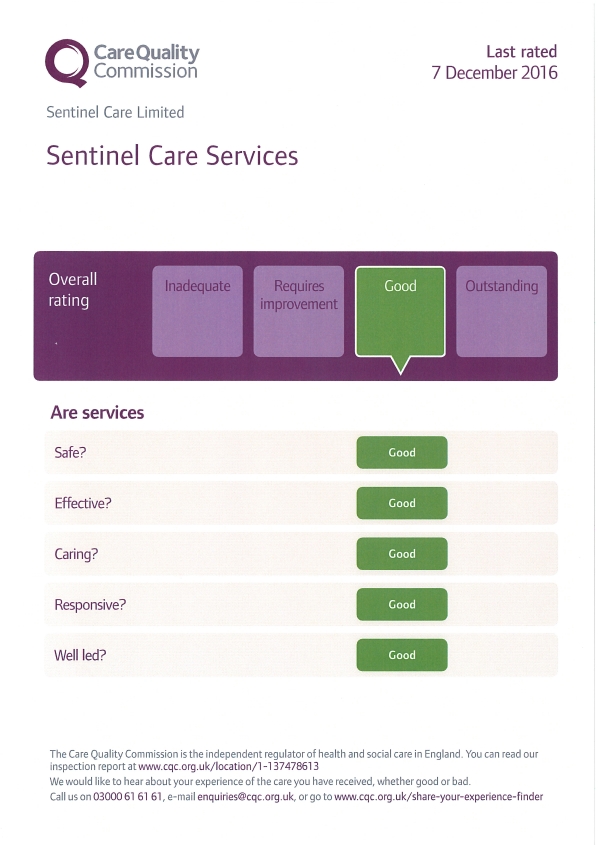The image size is (598, 845).
Task: Select the Inadequate rating box
Action: pyautogui.click(x=197, y=311)
